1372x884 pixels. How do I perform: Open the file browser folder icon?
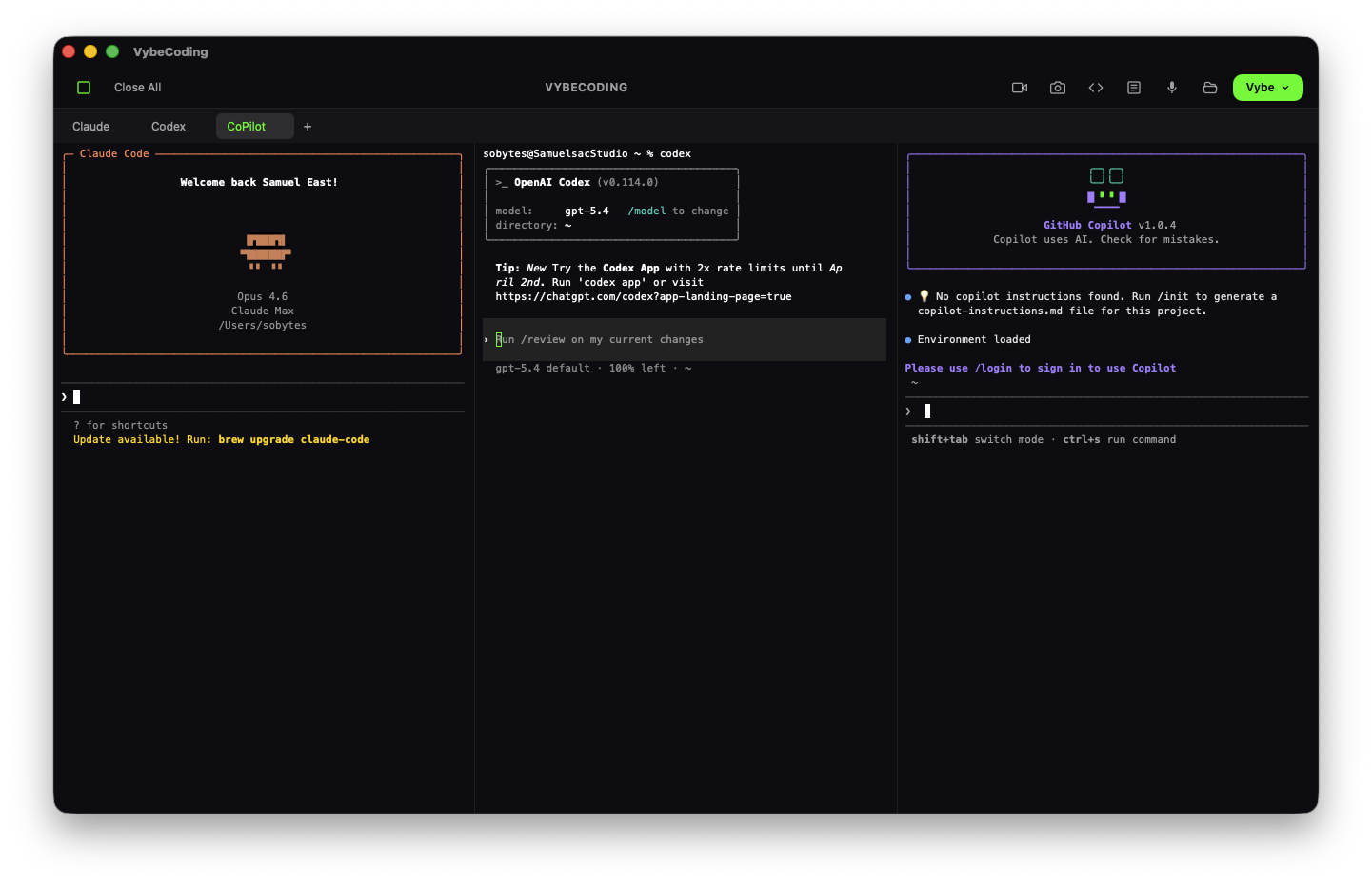coord(1209,87)
